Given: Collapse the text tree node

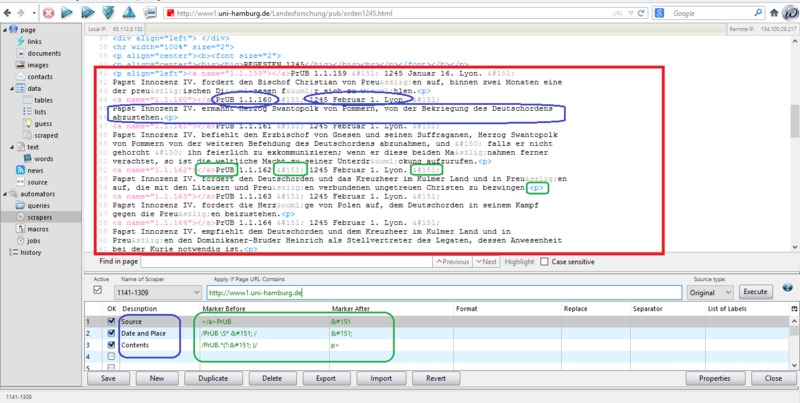Looking at the screenshot, I should [x=12, y=147].
